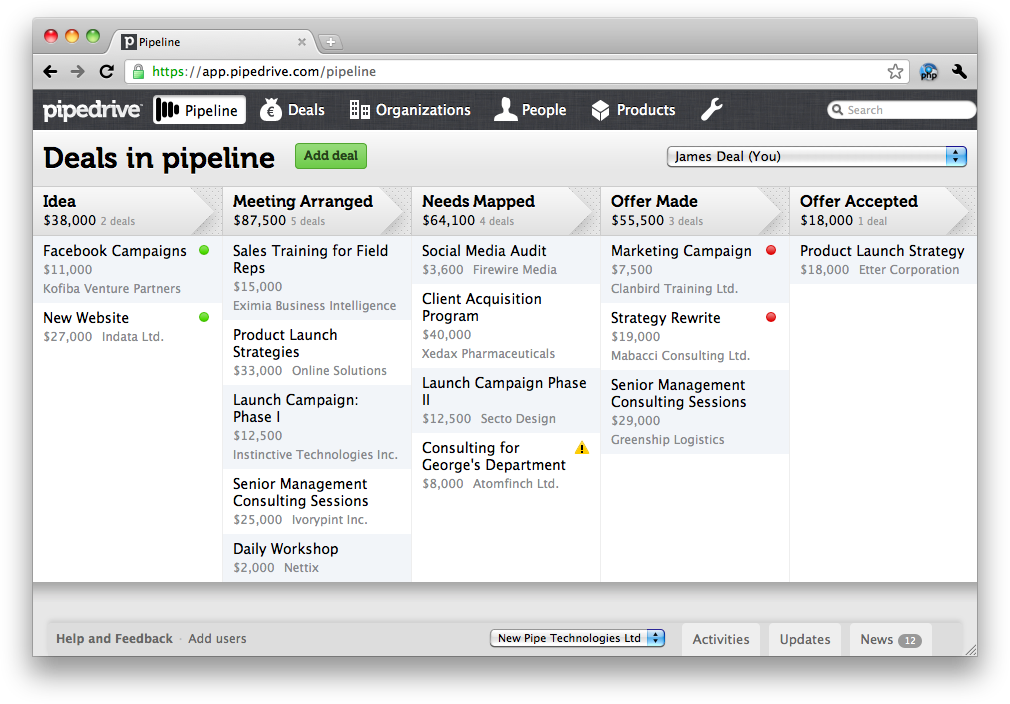Click the magnifier icon in search box
The height and width of the screenshot is (704, 1010).
click(x=837, y=109)
